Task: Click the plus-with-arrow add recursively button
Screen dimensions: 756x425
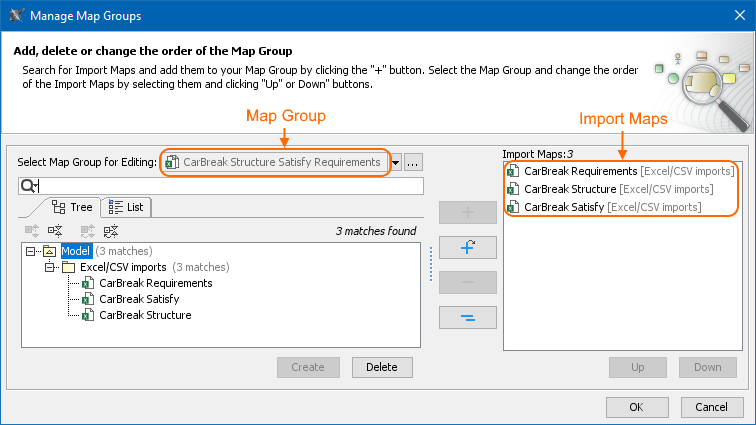Action: (x=467, y=247)
